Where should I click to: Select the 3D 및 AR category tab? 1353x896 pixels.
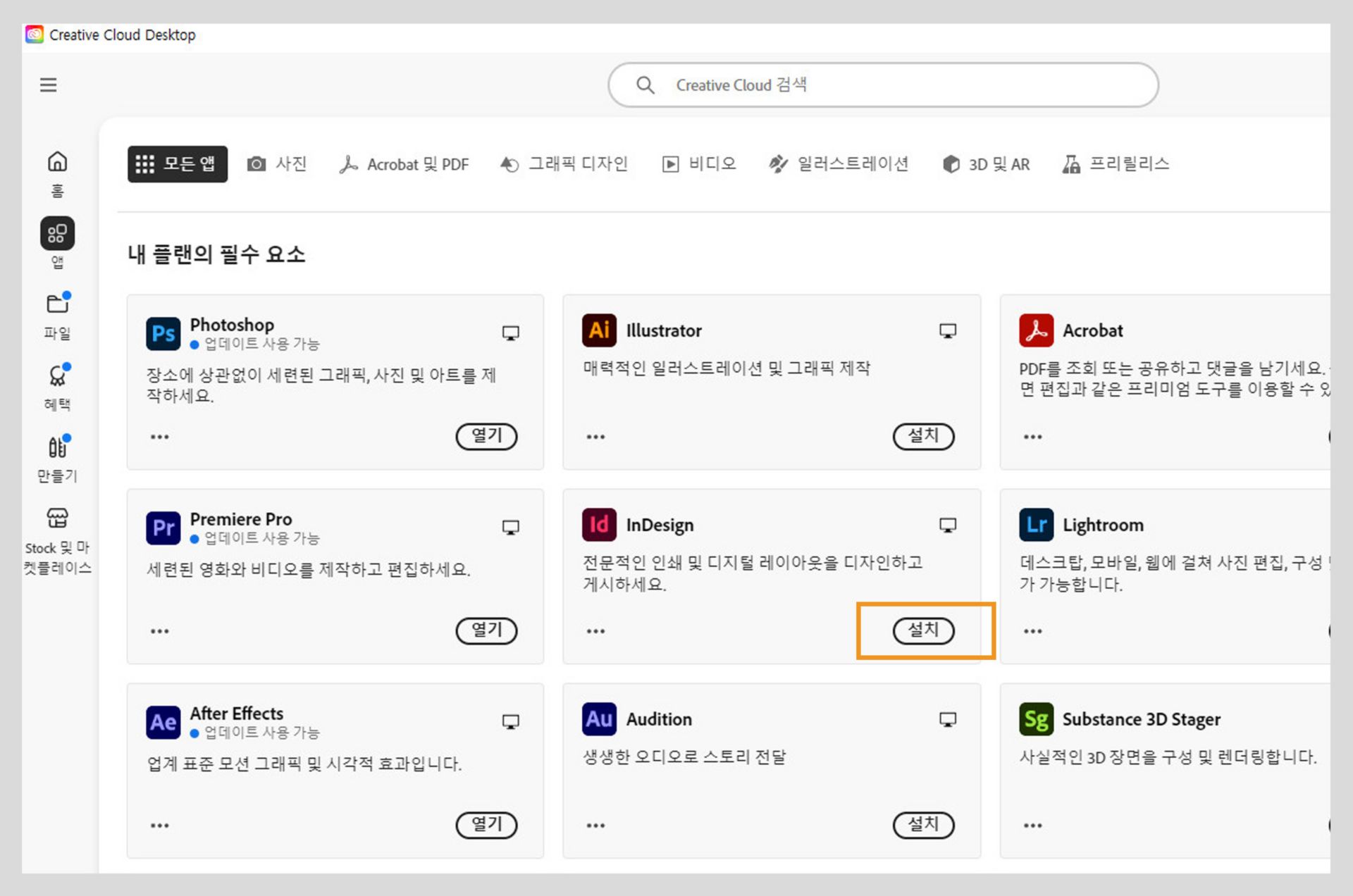[x=987, y=164]
